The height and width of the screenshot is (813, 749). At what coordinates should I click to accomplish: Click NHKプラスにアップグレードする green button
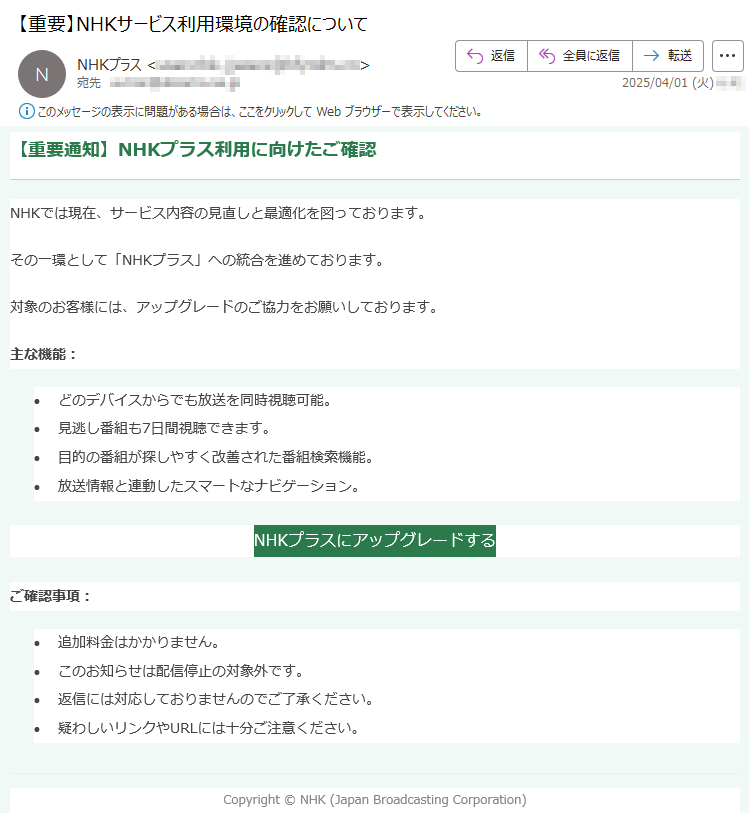coord(375,541)
